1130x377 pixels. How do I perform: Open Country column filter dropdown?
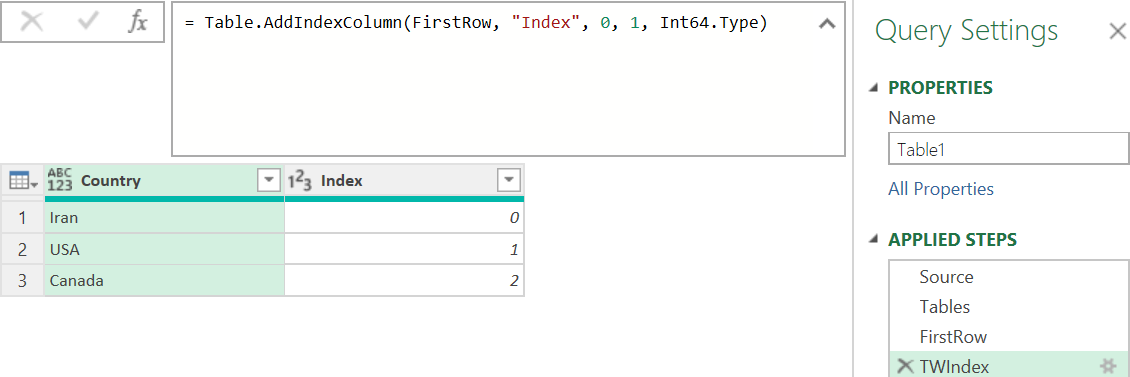click(269, 180)
